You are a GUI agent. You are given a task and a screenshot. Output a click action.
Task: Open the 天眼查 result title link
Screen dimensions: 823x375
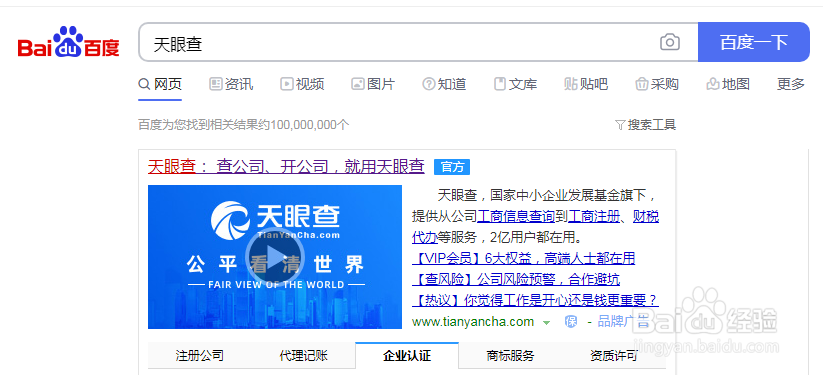(286, 166)
